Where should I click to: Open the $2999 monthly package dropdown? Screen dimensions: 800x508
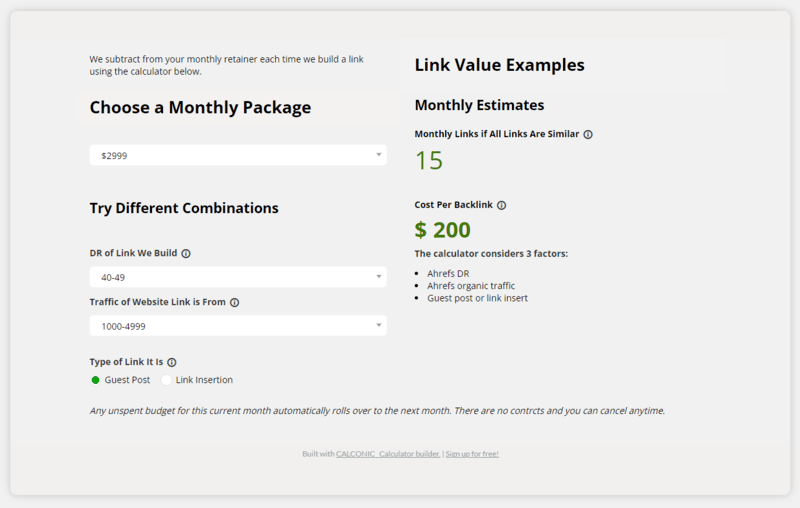point(238,155)
